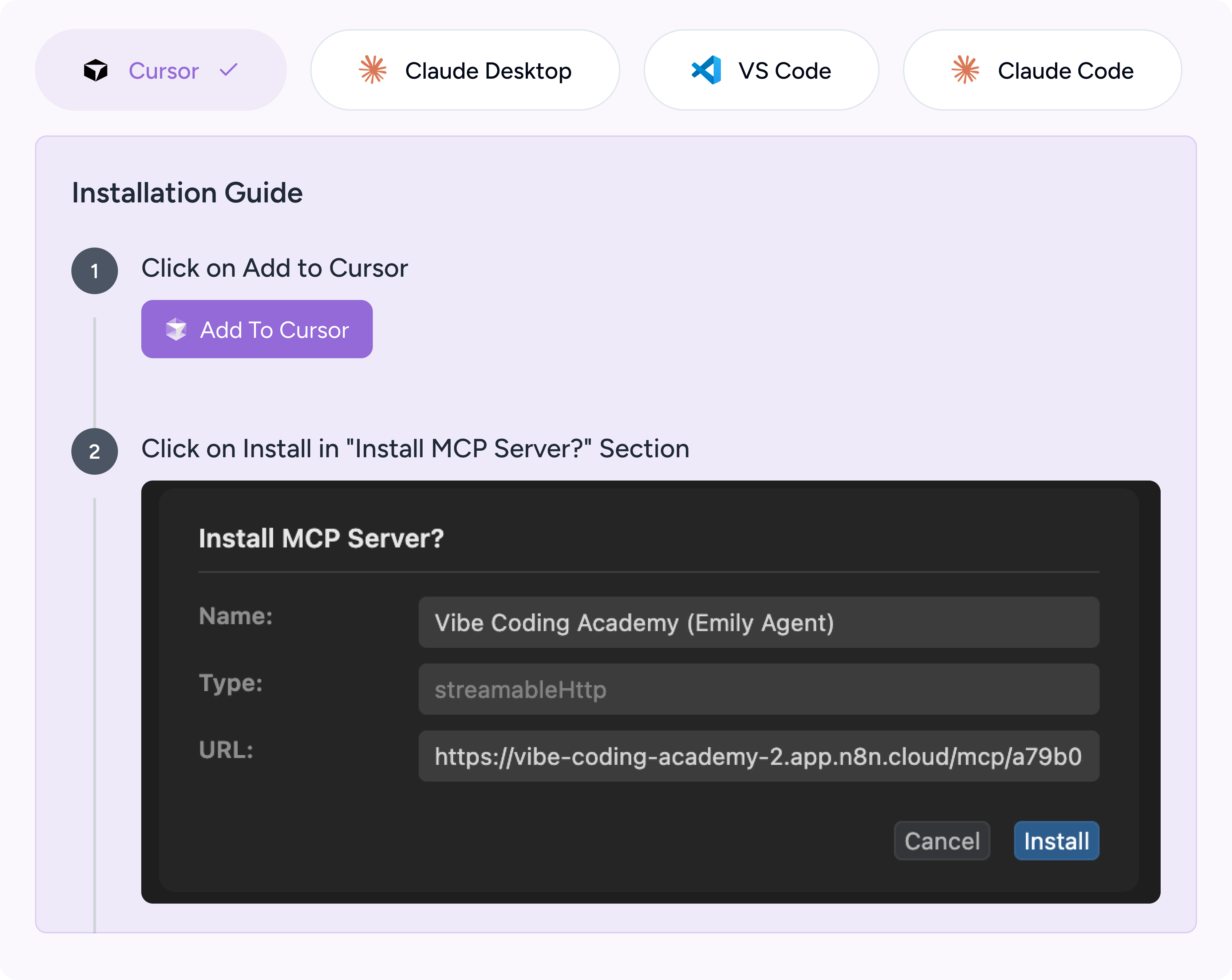The image size is (1232, 980).
Task: Click the 'Click on Add to Cursor' step text
Action: pos(274,268)
